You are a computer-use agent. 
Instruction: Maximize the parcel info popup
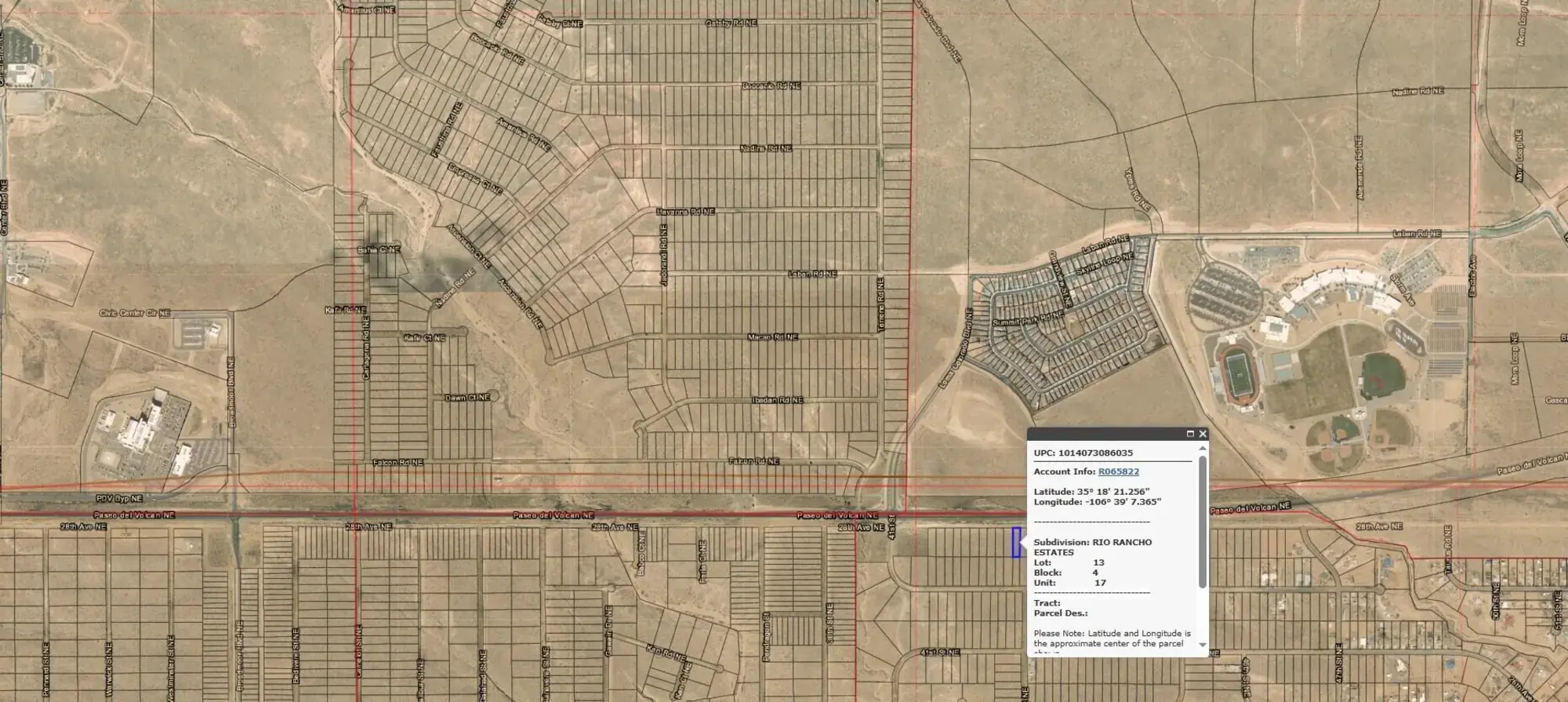click(1190, 434)
